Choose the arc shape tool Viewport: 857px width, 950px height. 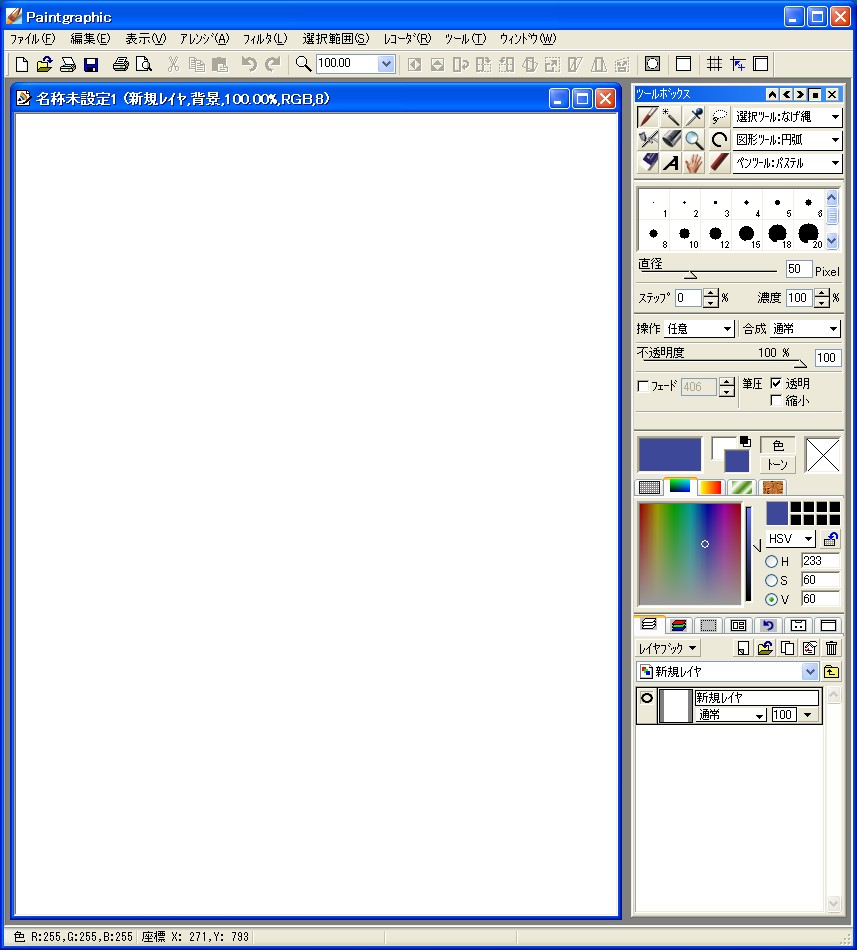click(719, 140)
